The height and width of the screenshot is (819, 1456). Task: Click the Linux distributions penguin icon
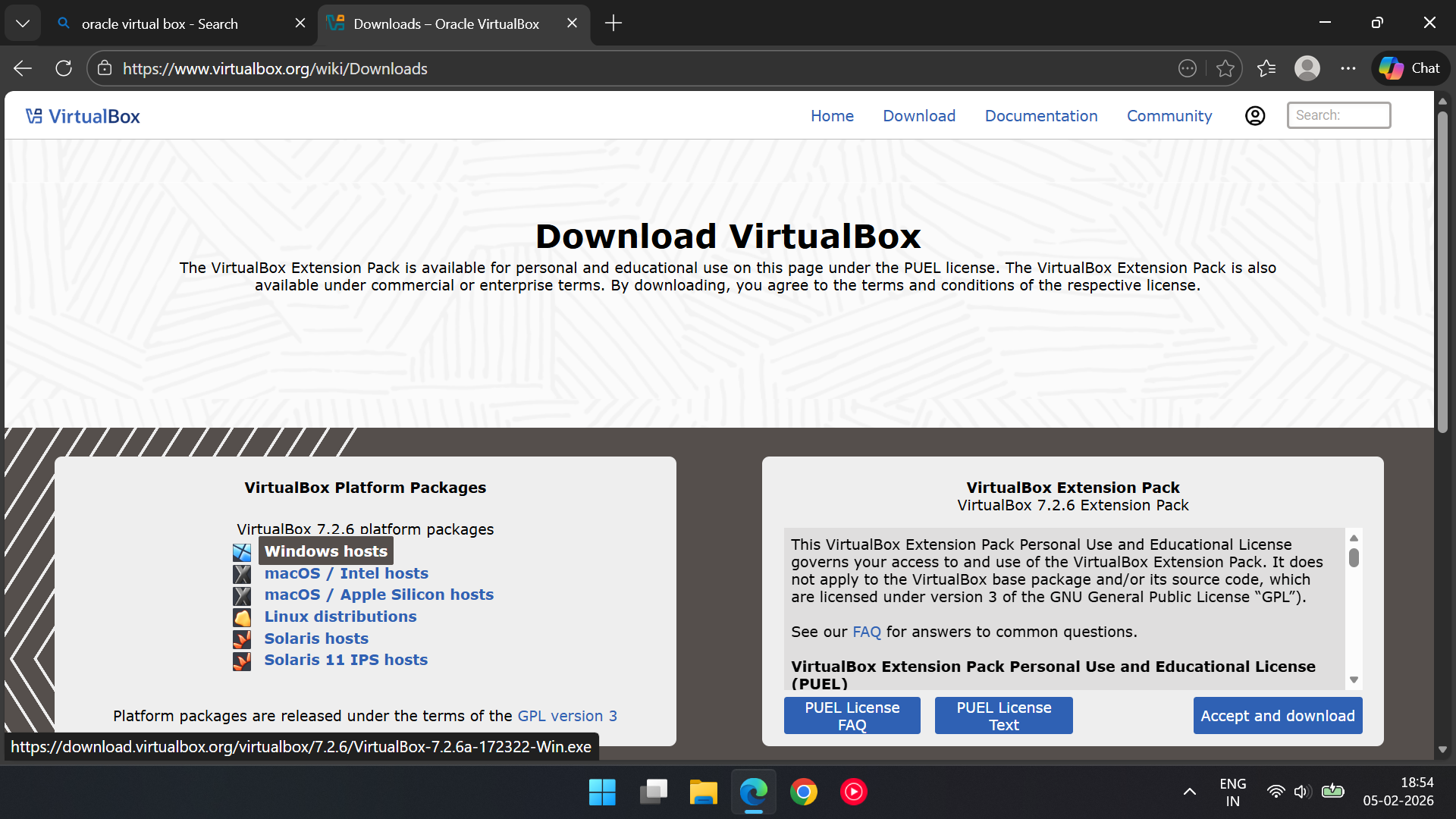pyautogui.click(x=242, y=617)
